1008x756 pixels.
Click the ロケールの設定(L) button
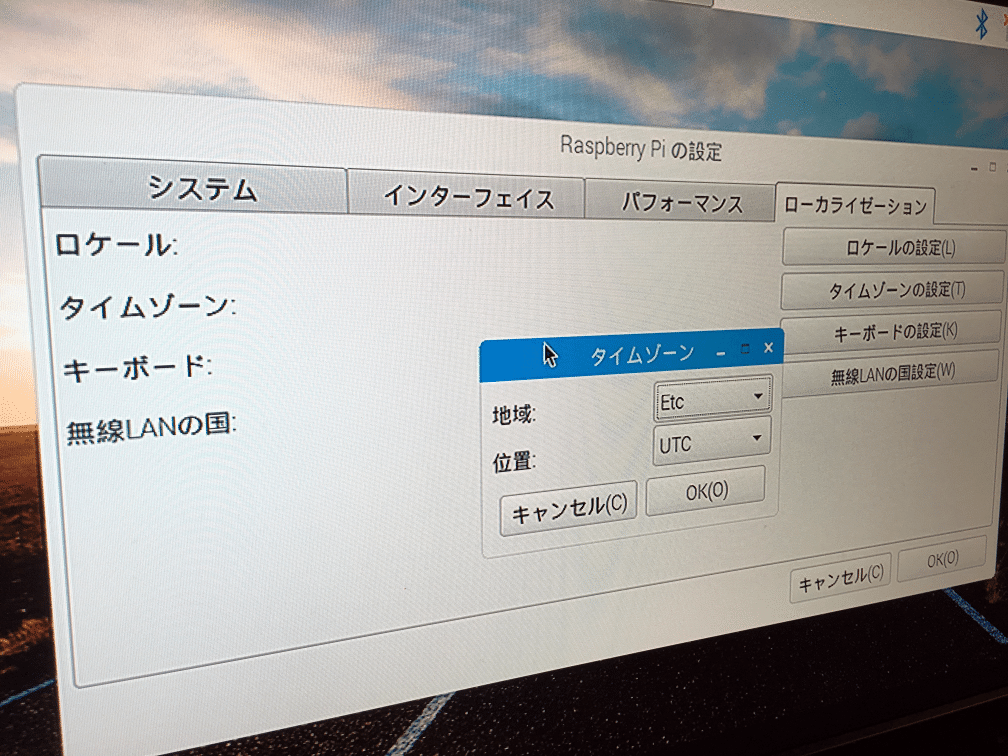click(x=894, y=248)
